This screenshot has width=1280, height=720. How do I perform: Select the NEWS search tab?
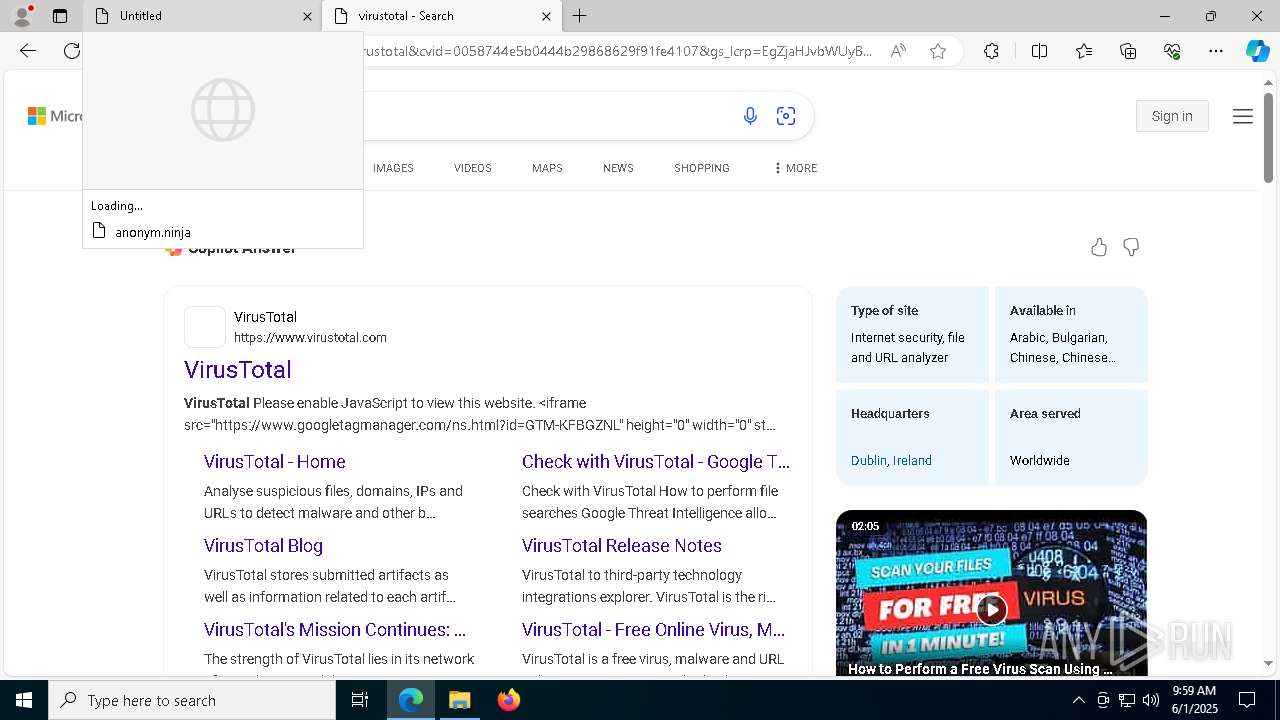tap(618, 168)
